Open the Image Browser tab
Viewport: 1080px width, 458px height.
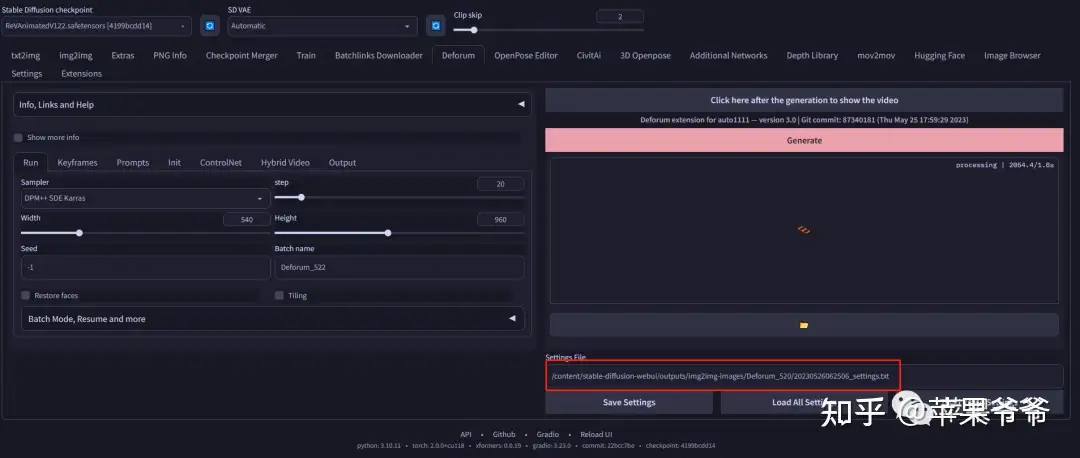pyautogui.click(x=1012, y=56)
